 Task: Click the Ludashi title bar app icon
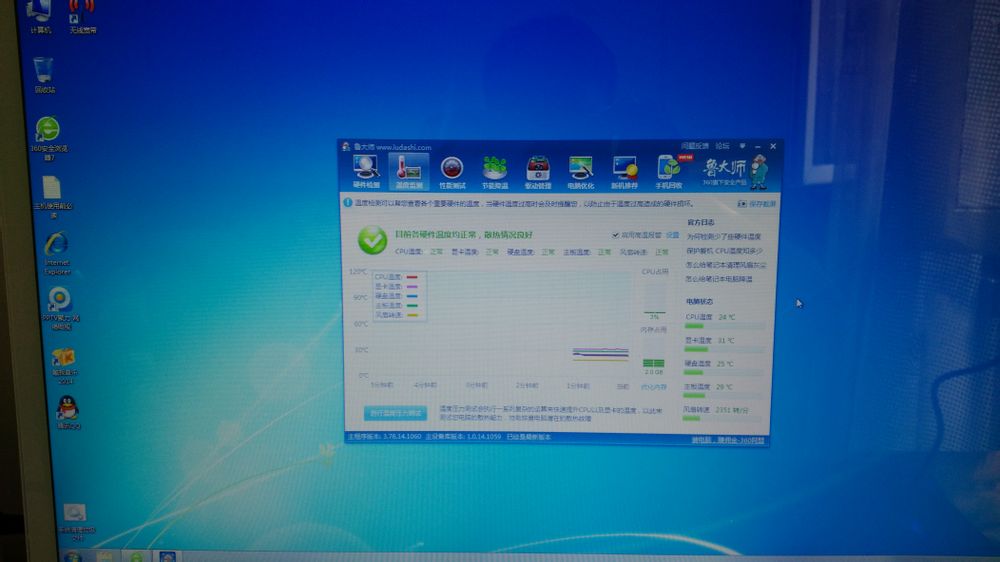tap(346, 147)
